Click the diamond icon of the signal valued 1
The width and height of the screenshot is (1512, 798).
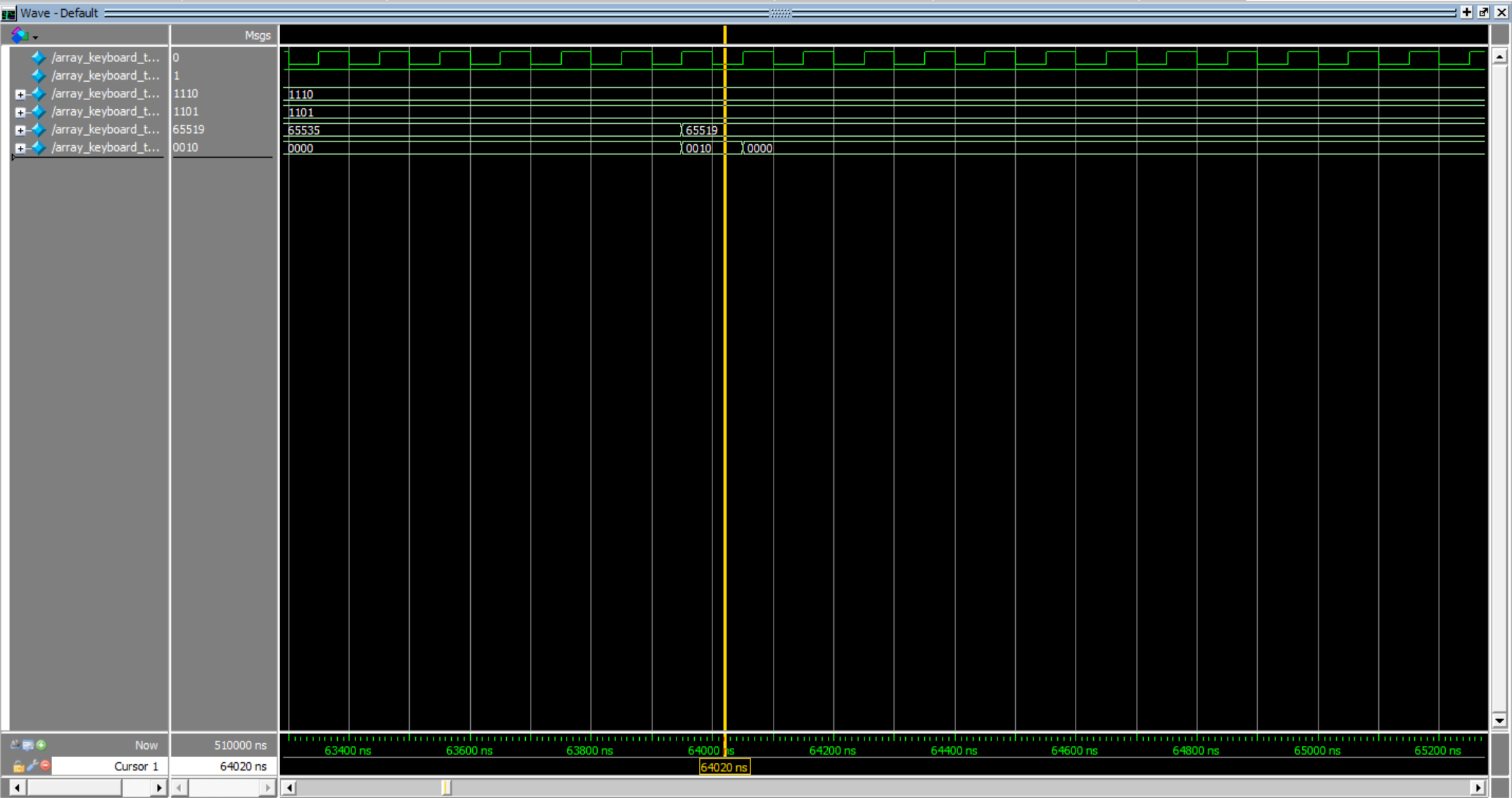(39, 75)
